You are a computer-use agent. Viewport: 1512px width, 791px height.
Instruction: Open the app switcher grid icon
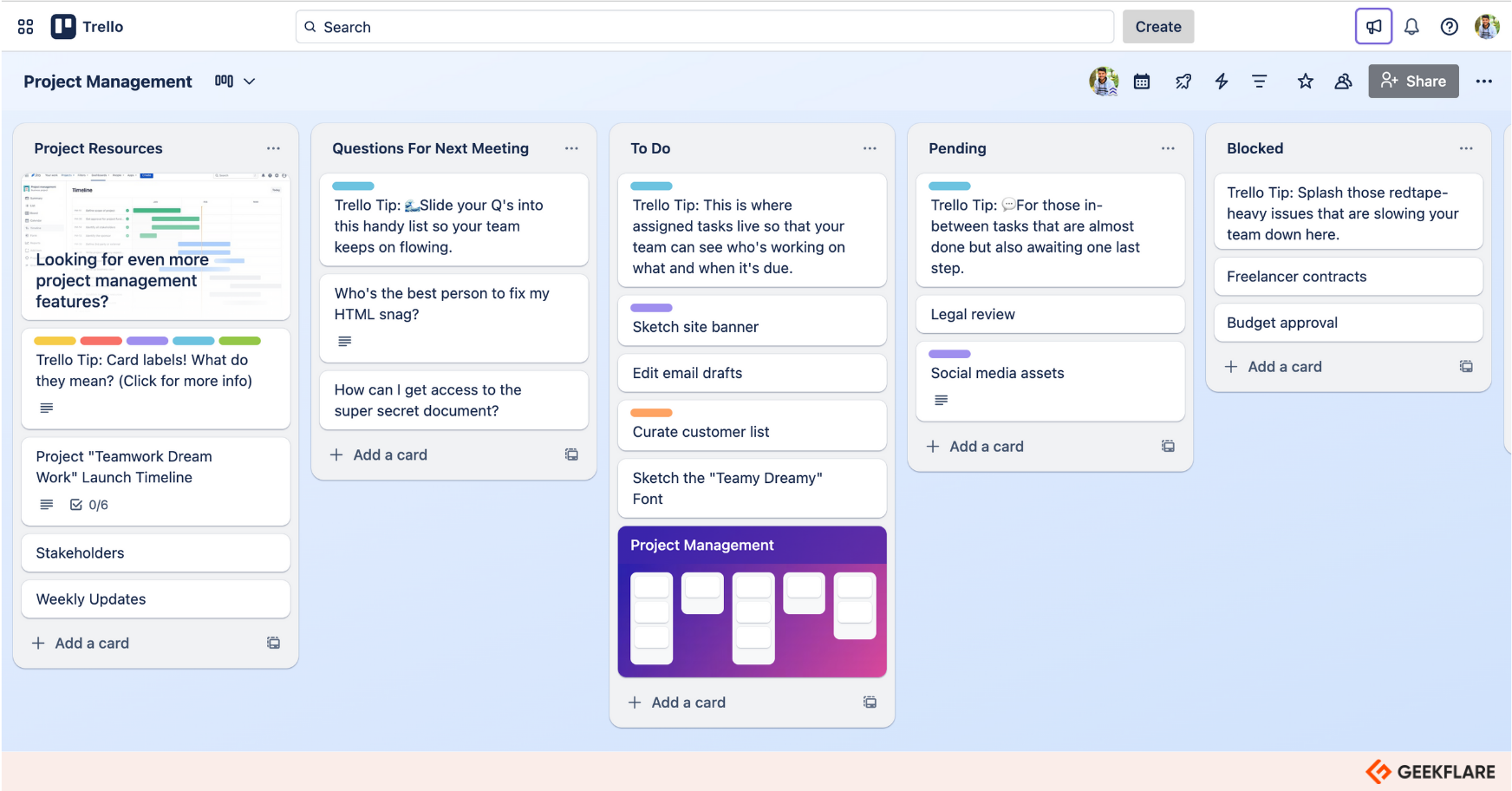tap(26, 27)
